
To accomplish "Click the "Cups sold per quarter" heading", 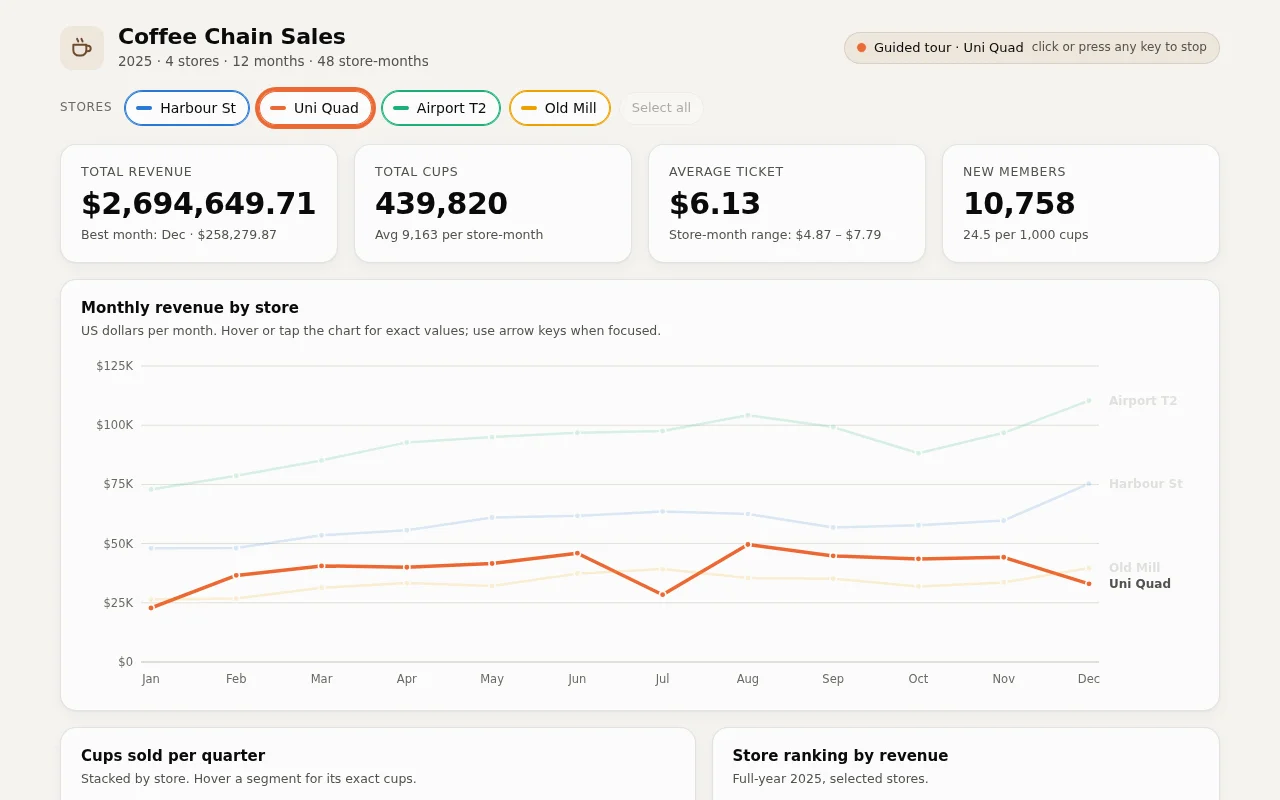I will click(173, 756).
